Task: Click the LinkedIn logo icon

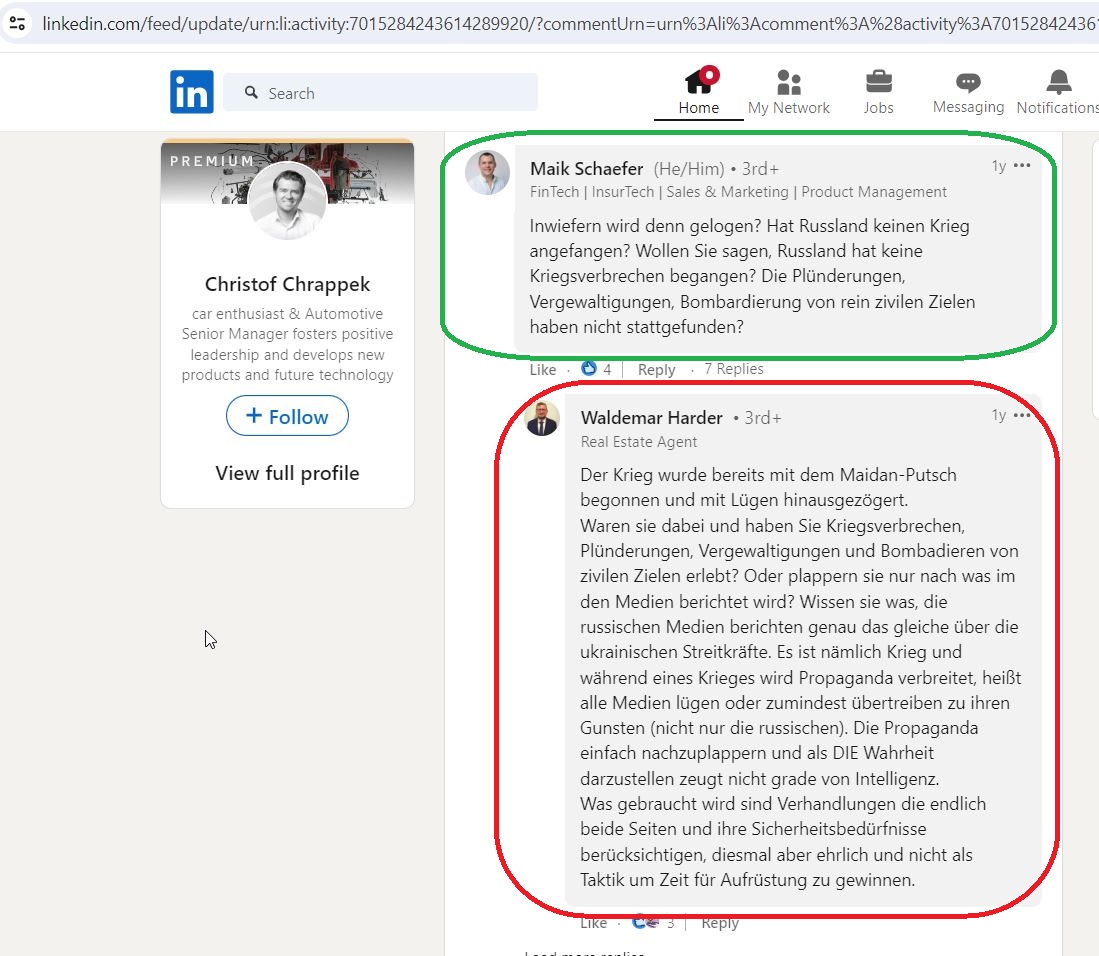Action: 191,92
